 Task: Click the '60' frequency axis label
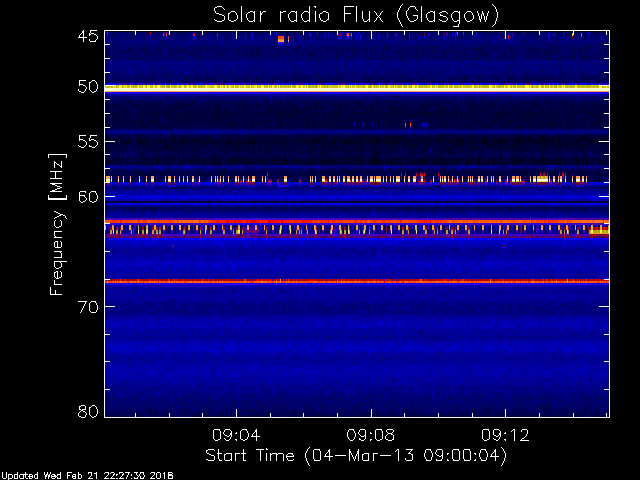click(x=88, y=197)
